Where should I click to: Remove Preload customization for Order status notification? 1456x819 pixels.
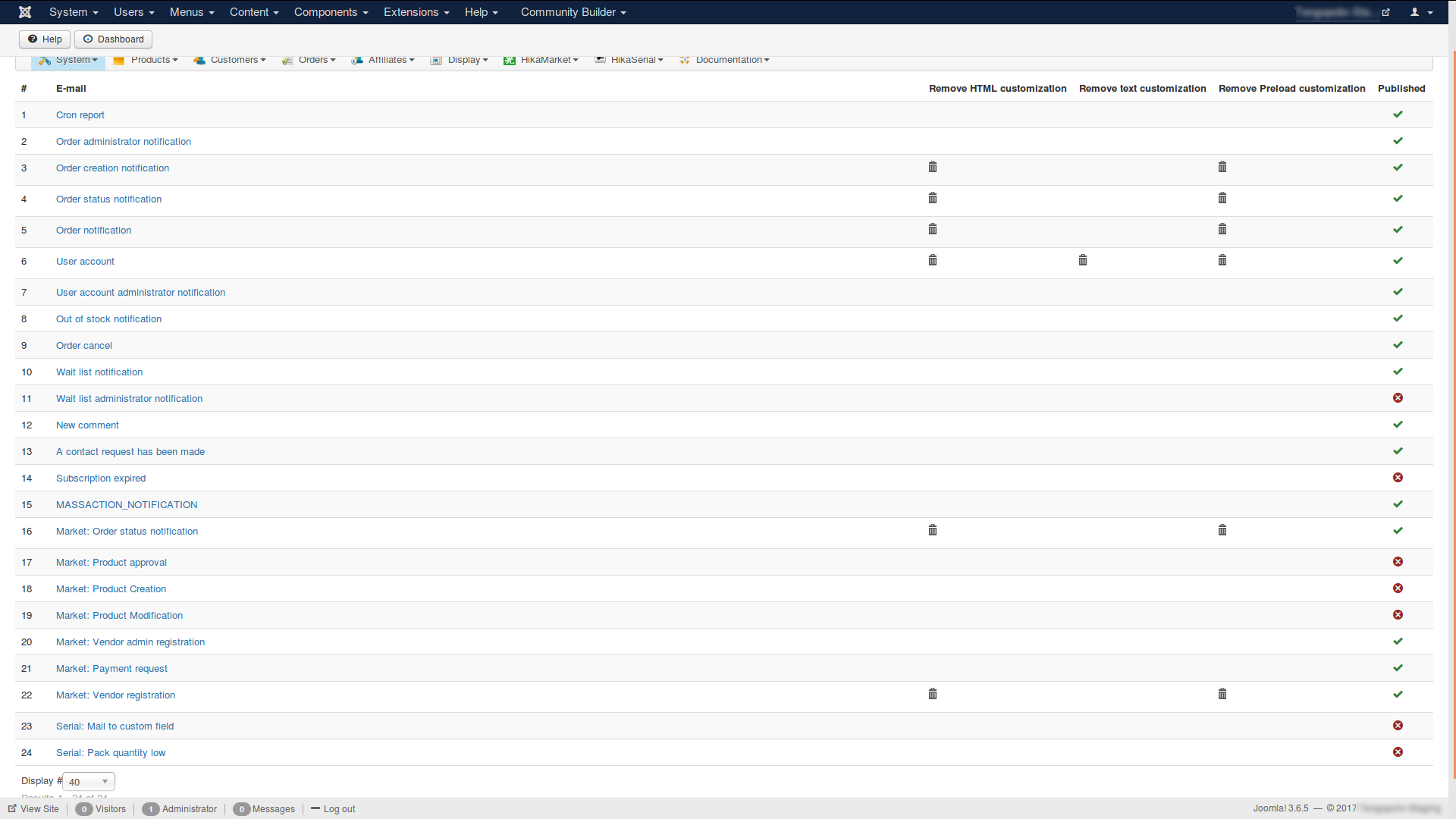pos(1222,198)
